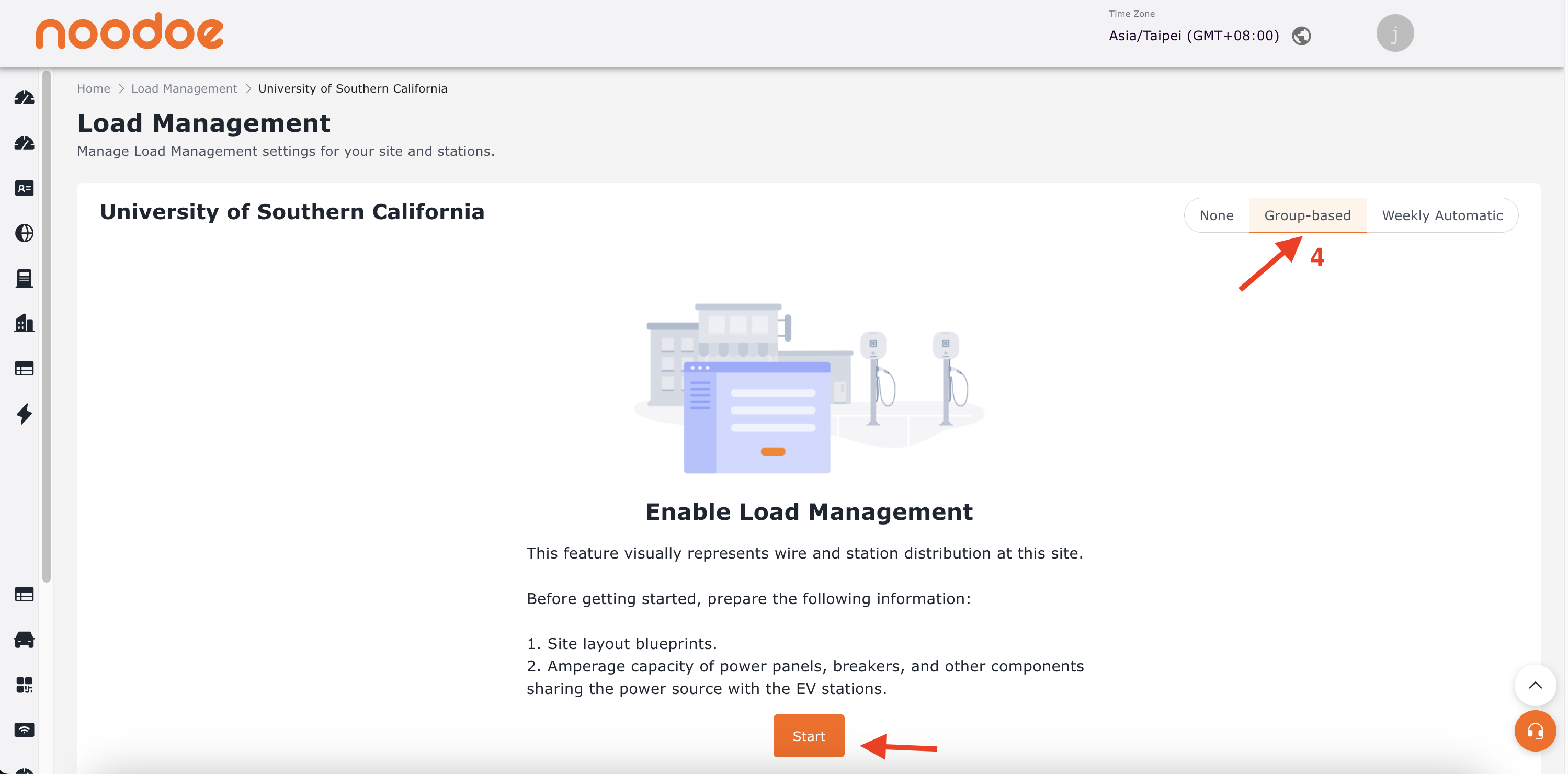Screen dimensions: 1568x774
Task: Open the lightning bolt sidebar icon
Action: [25, 414]
